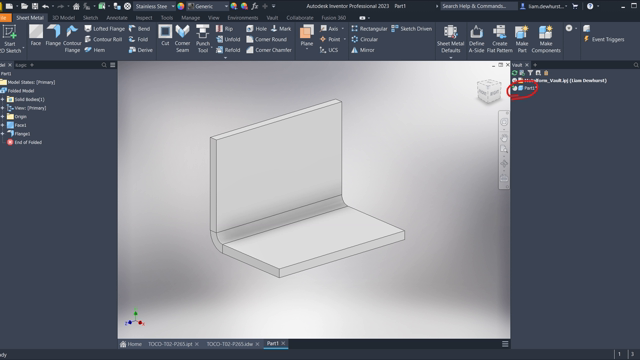Viewport: 640px width, 360px height.
Task: Click Define A-Side
Action: point(476,39)
